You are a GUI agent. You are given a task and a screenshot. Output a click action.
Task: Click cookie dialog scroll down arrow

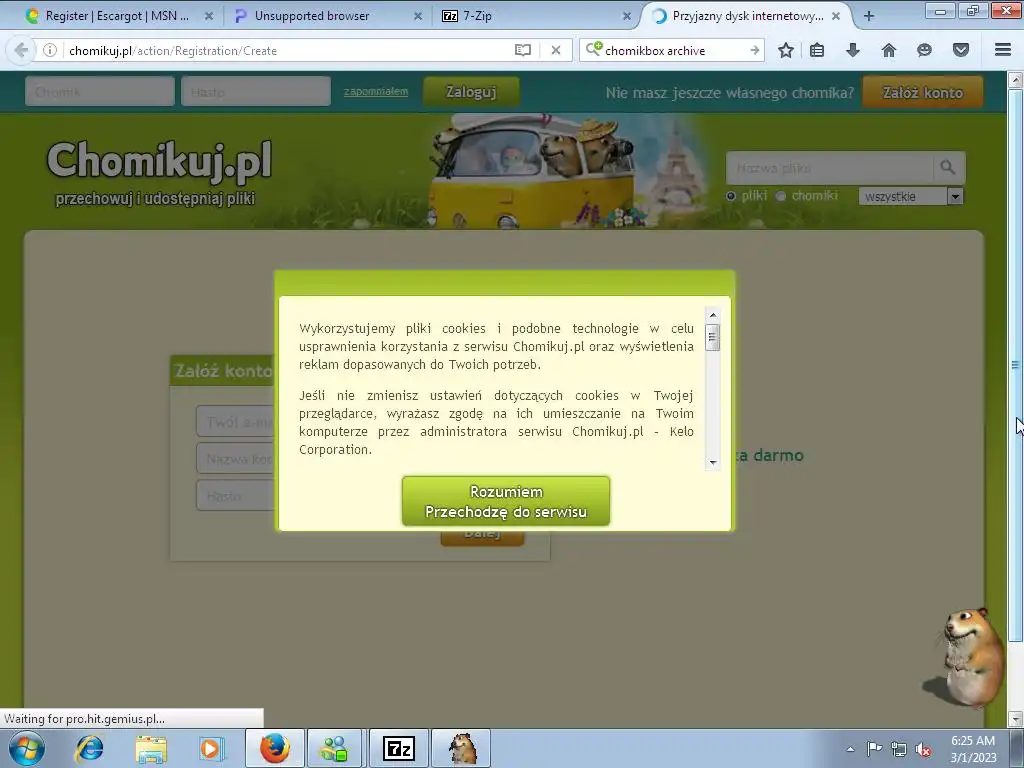(x=713, y=462)
